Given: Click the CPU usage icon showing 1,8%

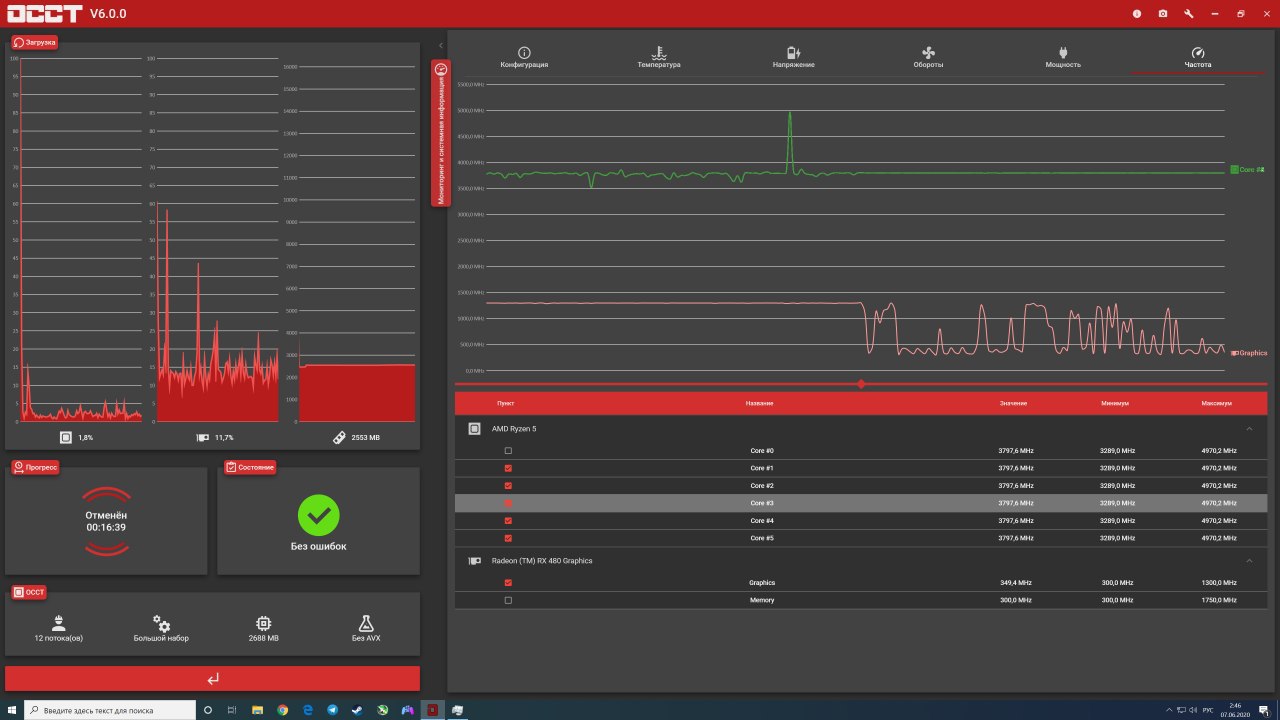Looking at the screenshot, I should [66, 437].
